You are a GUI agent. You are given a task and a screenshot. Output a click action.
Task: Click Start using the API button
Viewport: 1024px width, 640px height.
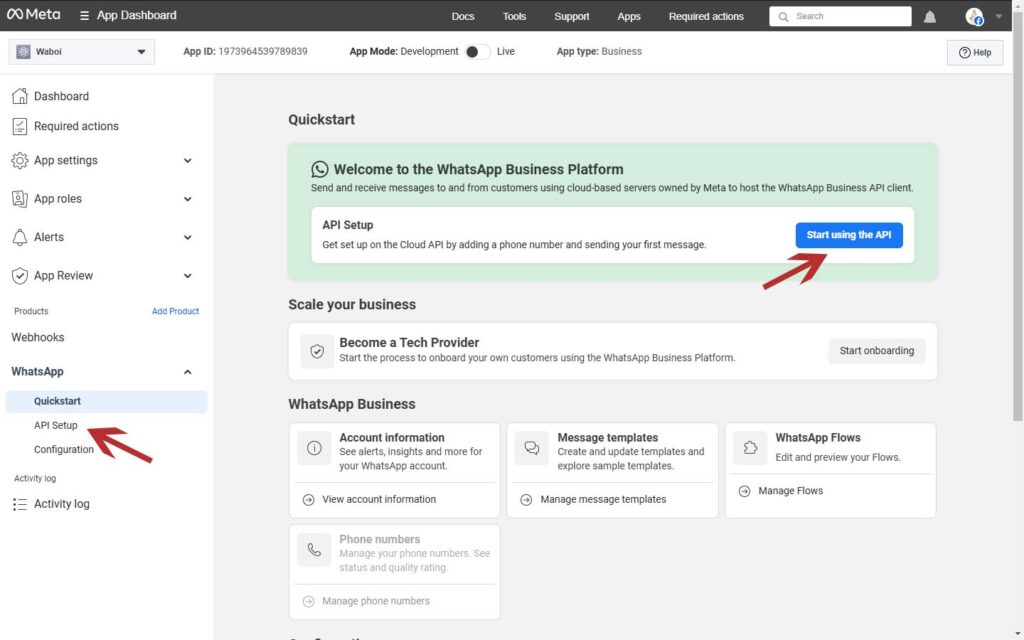pos(848,235)
